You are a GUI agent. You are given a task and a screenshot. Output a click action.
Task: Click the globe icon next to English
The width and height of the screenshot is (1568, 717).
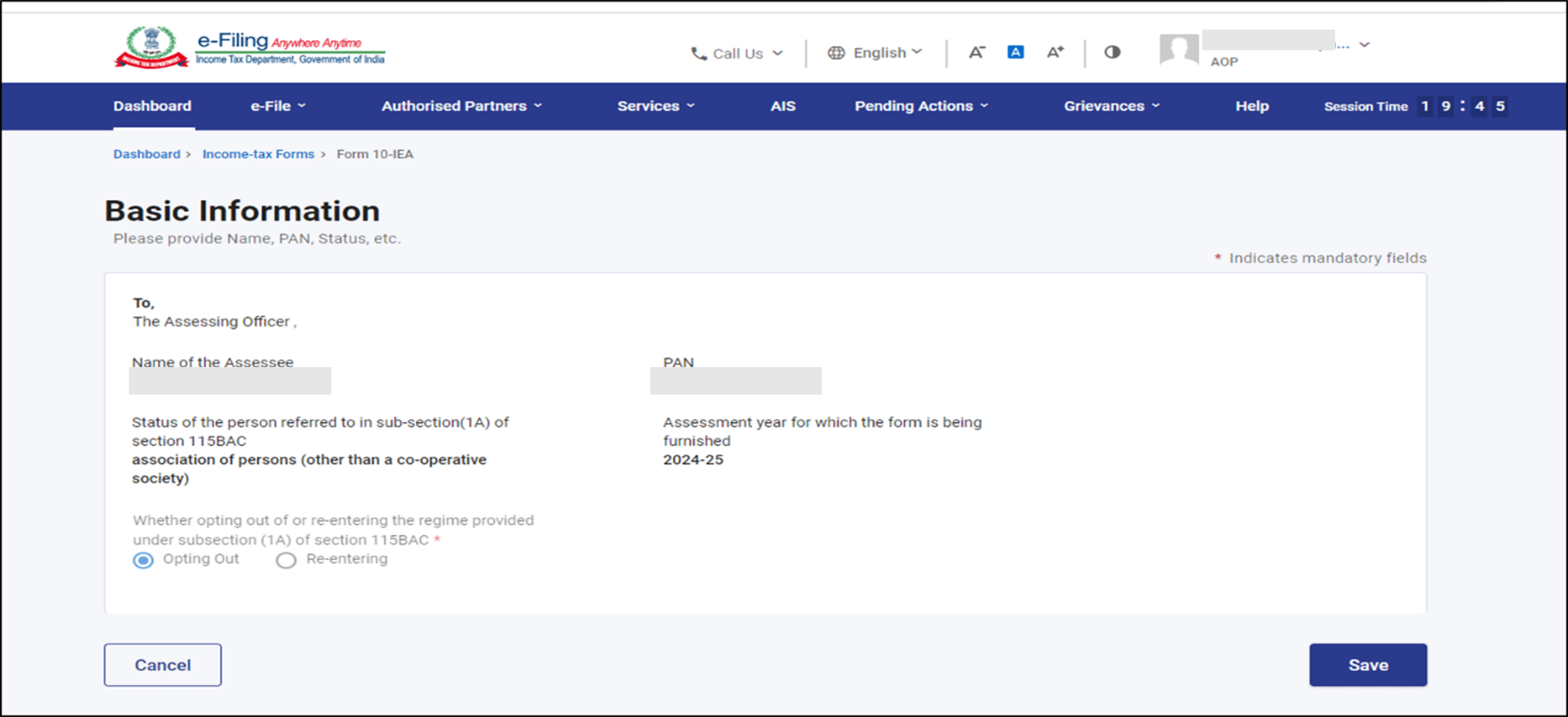[836, 52]
